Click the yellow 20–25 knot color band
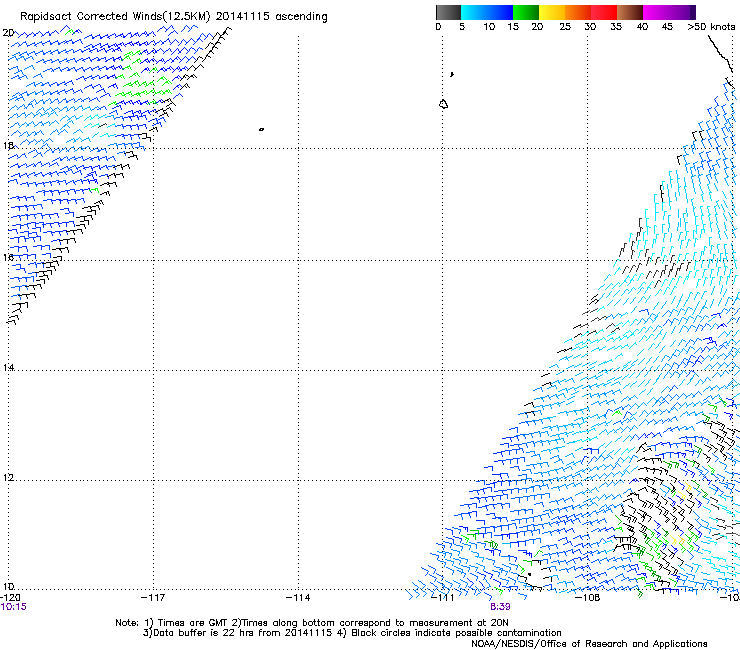Screen dimensions: 740x650 pyautogui.click(x=552, y=12)
